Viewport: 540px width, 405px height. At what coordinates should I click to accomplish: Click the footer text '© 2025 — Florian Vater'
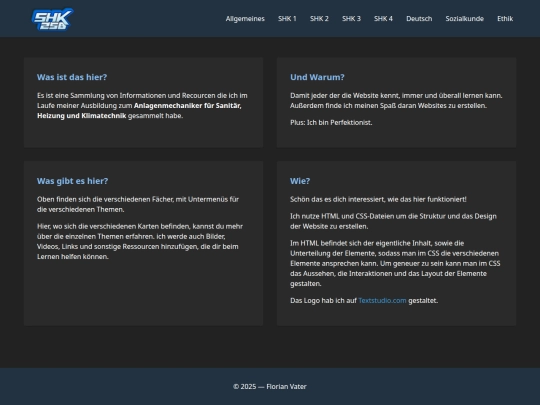270,387
